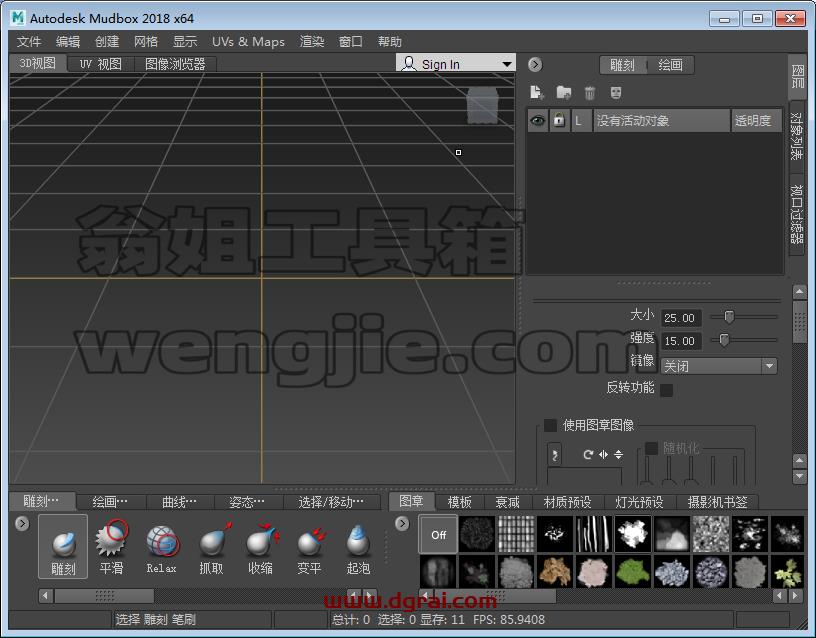Switch layer mode to 绘画
816x638 pixels.
(670, 65)
